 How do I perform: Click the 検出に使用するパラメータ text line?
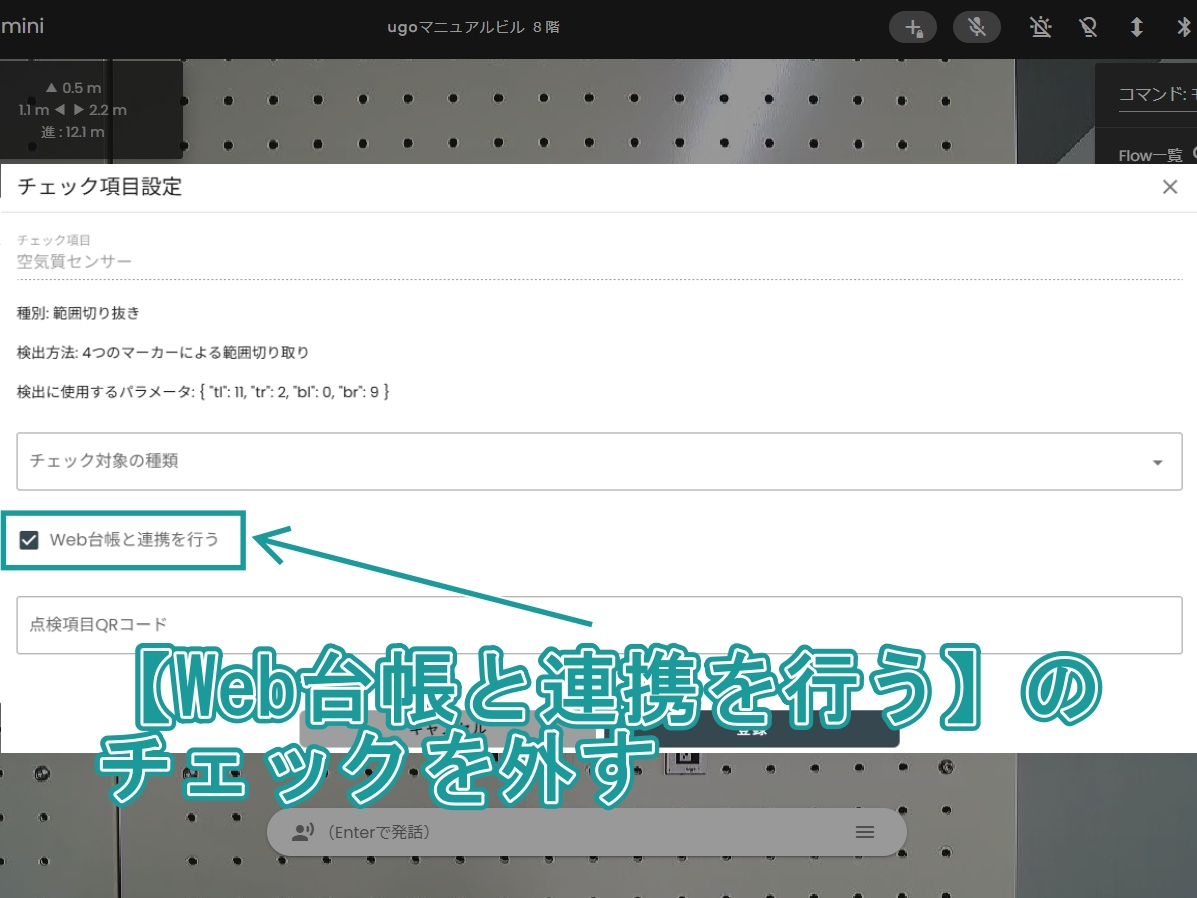coord(203,392)
